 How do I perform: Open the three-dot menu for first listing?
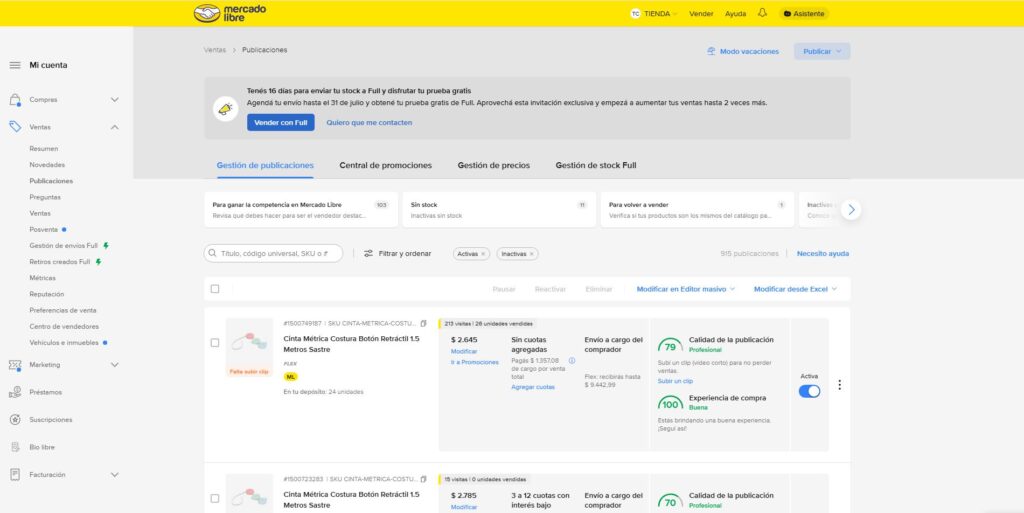click(839, 385)
